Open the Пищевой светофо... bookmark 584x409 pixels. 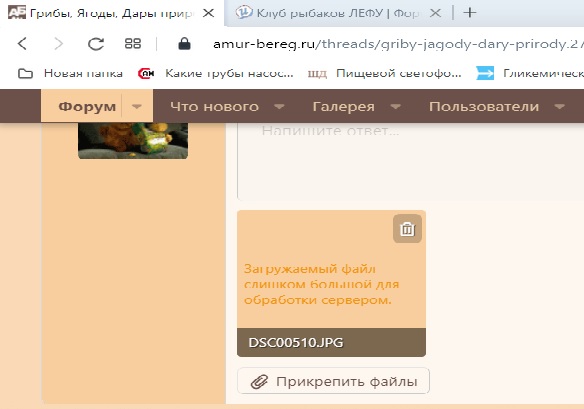pos(385,73)
